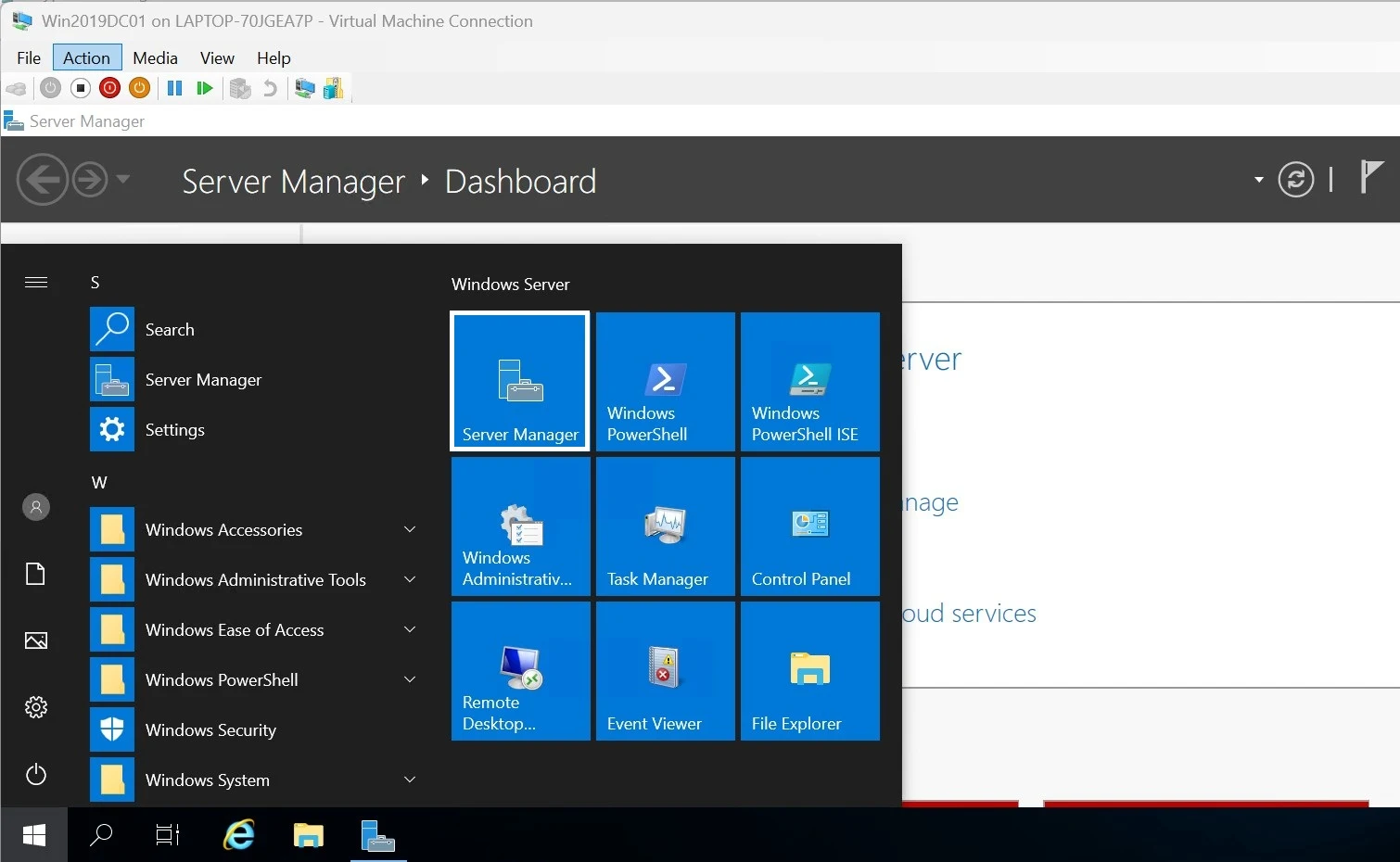Open Windows Security from the app list
This screenshot has width=1400, height=862.
click(x=257, y=729)
